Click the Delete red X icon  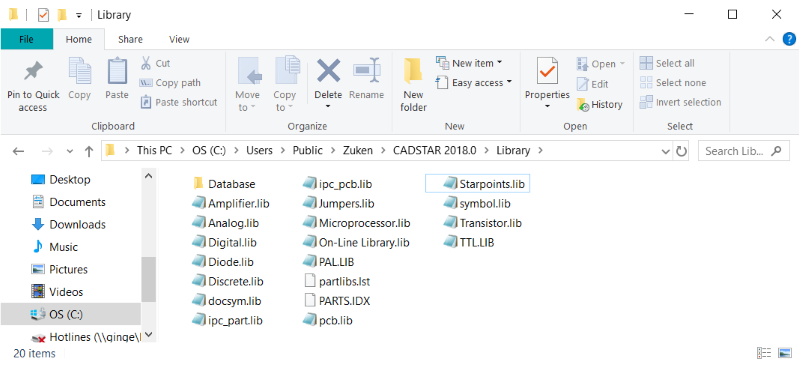329,71
